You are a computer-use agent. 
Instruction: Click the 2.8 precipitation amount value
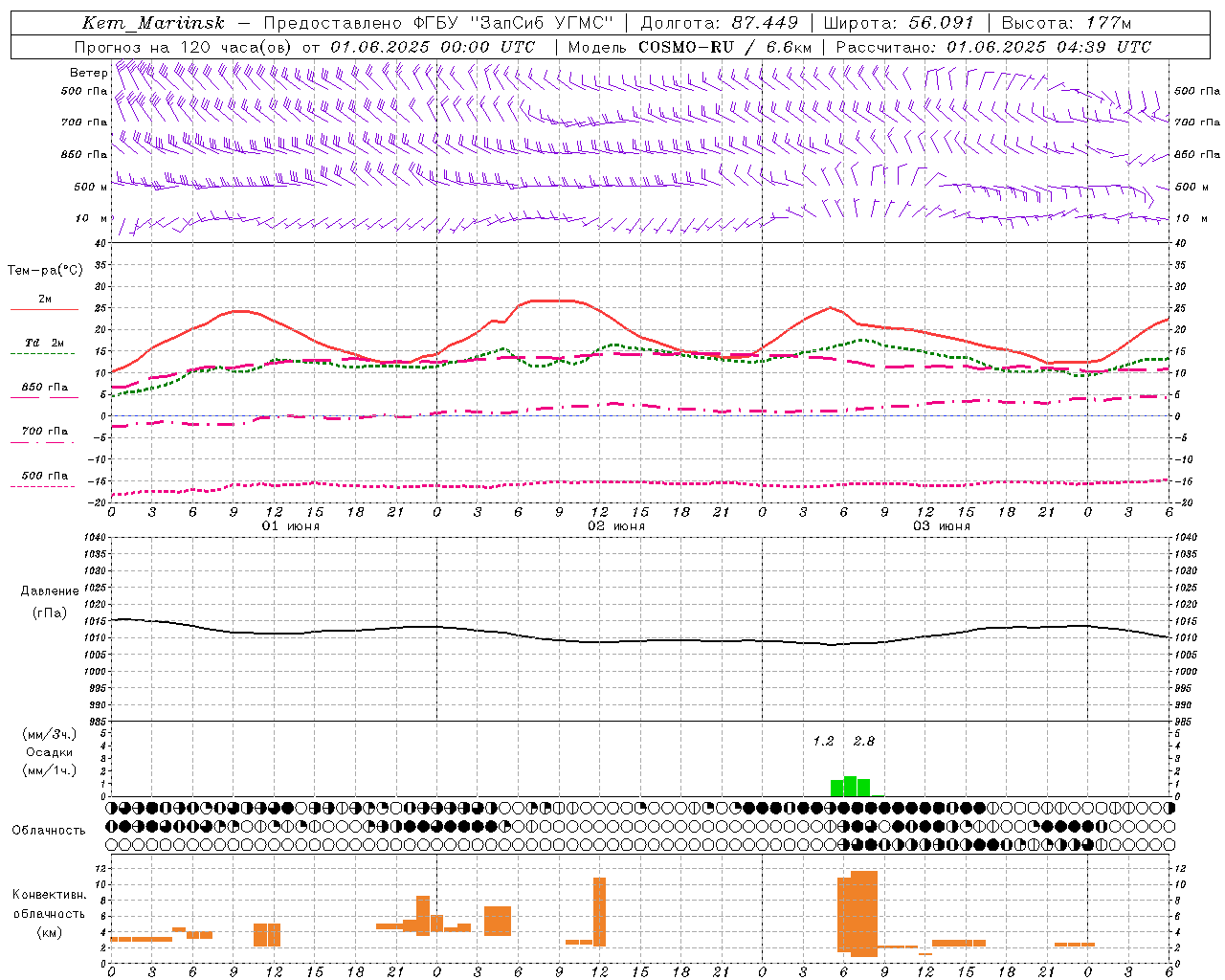tap(863, 742)
